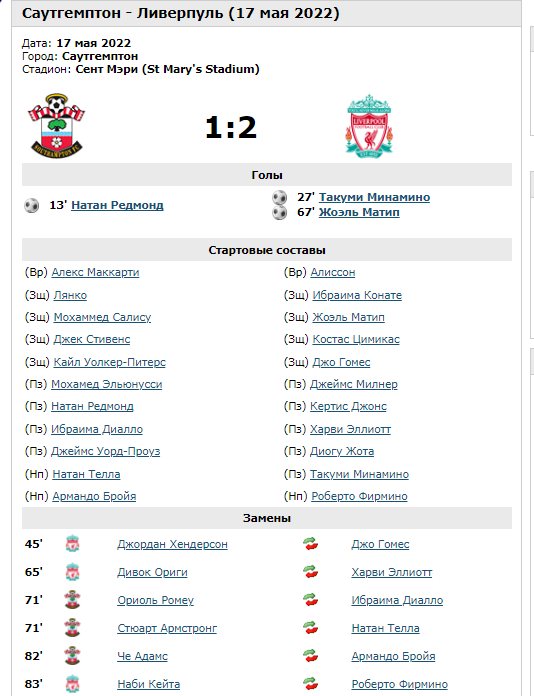Click the swap arrows icon in 65' row
The height and width of the screenshot is (696, 534).
[311, 572]
